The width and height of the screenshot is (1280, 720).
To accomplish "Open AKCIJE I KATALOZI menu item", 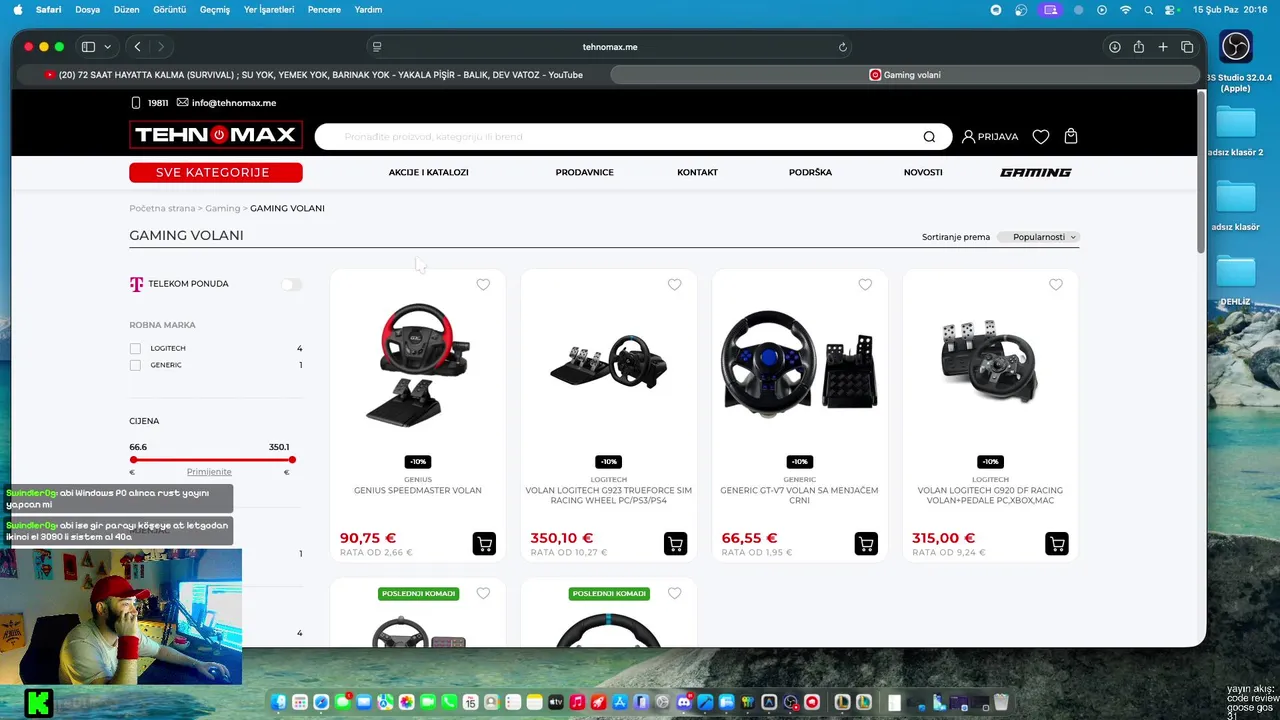I will (x=428, y=172).
